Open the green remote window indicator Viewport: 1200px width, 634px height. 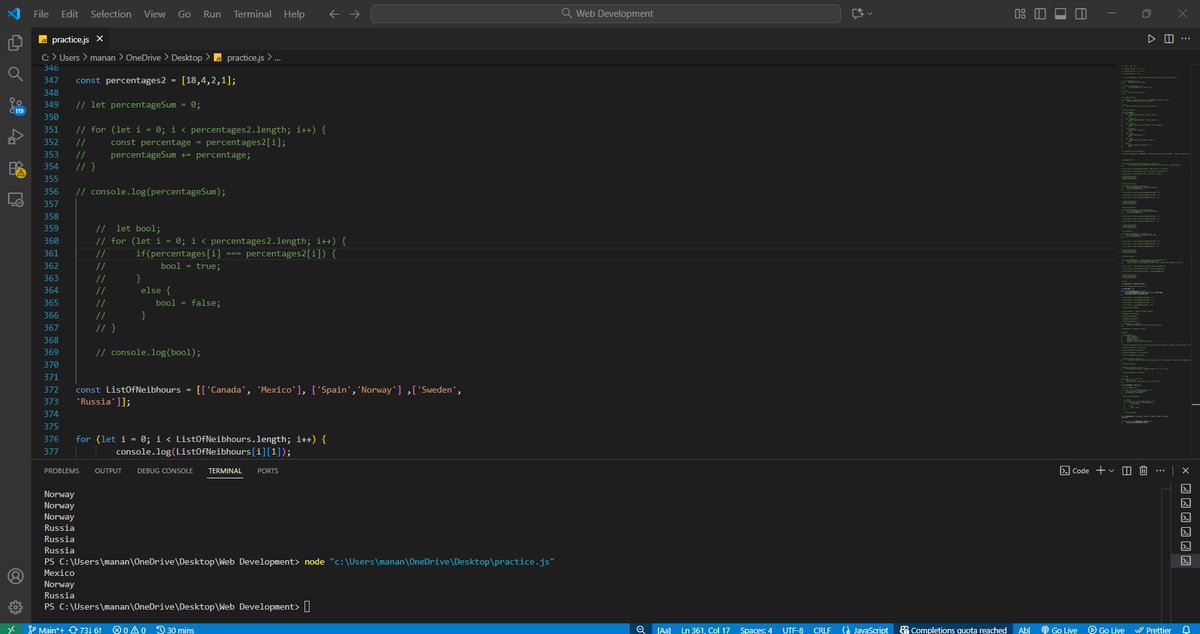(10, 628)
